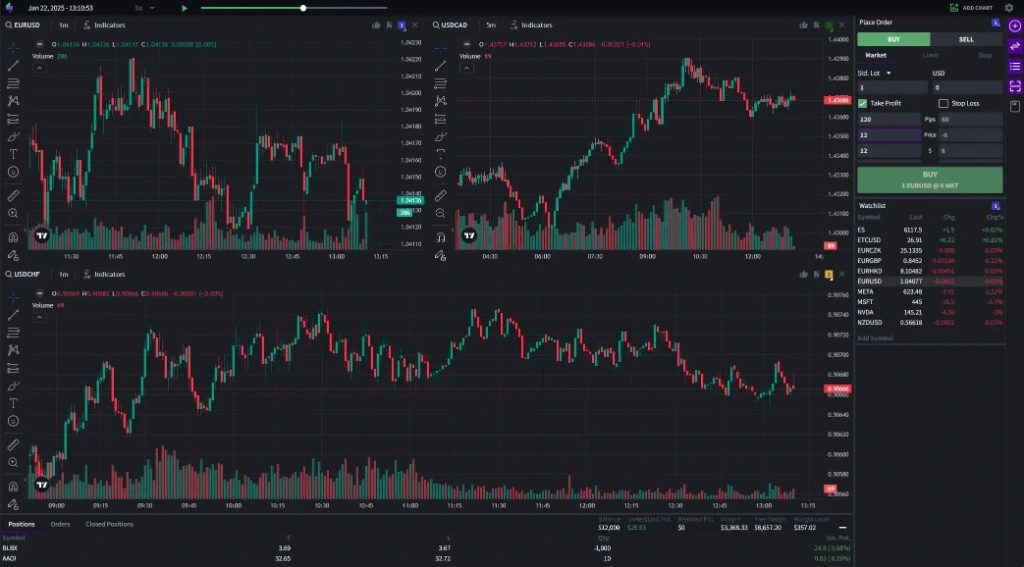Open the Closed Positions tab
The image size is (1024, 567).
click(109, 524)
